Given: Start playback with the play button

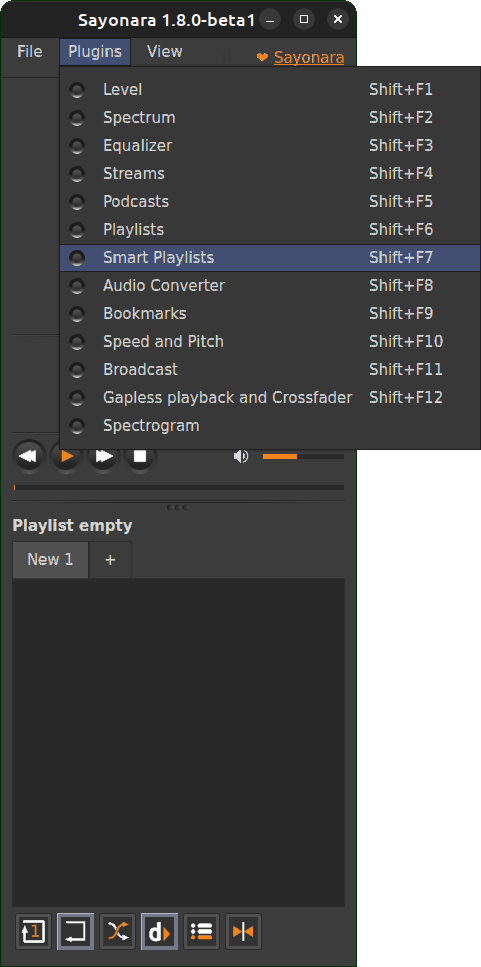Looking at the screenshot, I should (x=67, y=457).
